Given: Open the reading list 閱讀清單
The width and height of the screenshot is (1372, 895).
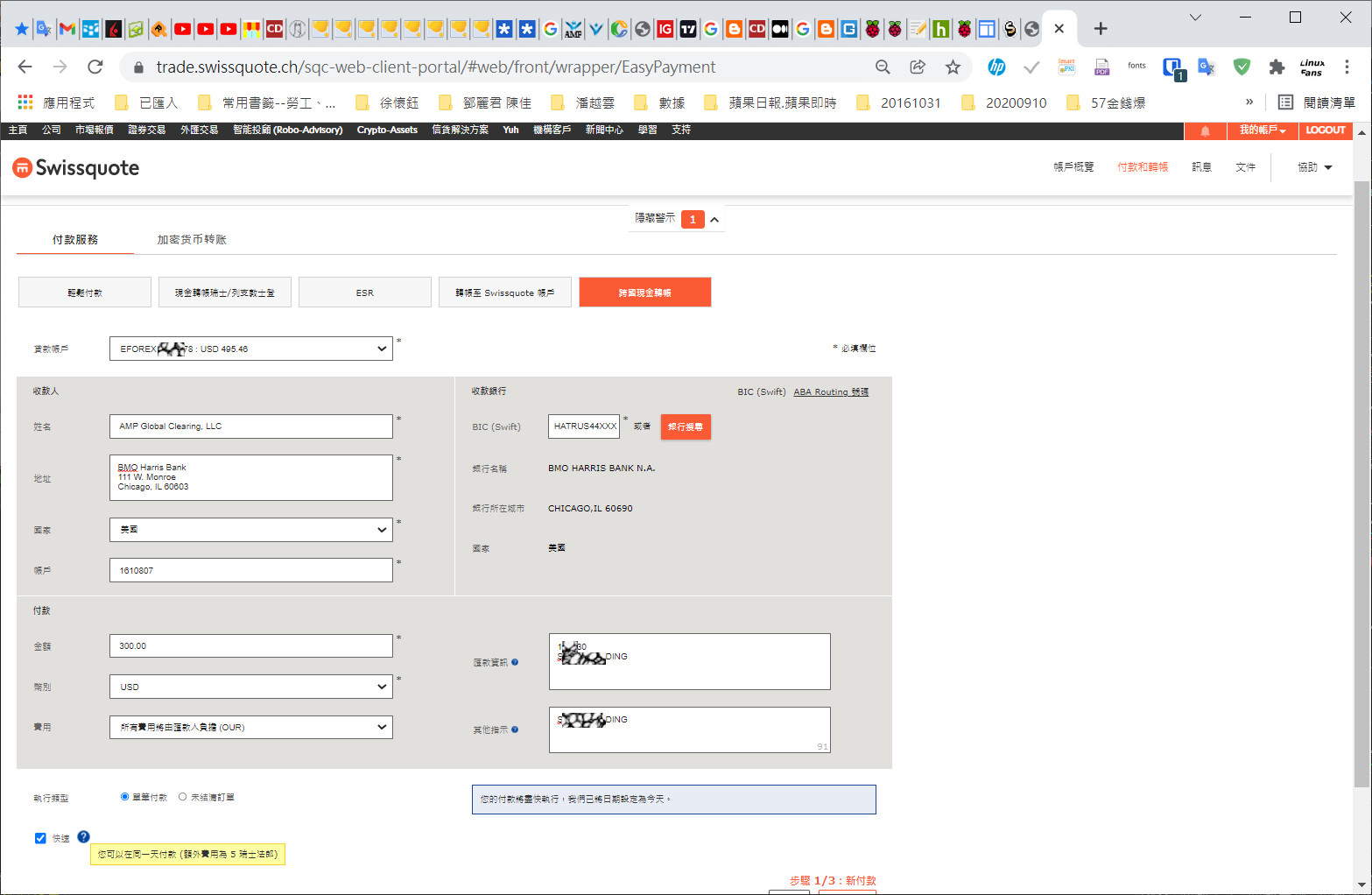Looking at the screenshot, I should tap(1317, 102).
